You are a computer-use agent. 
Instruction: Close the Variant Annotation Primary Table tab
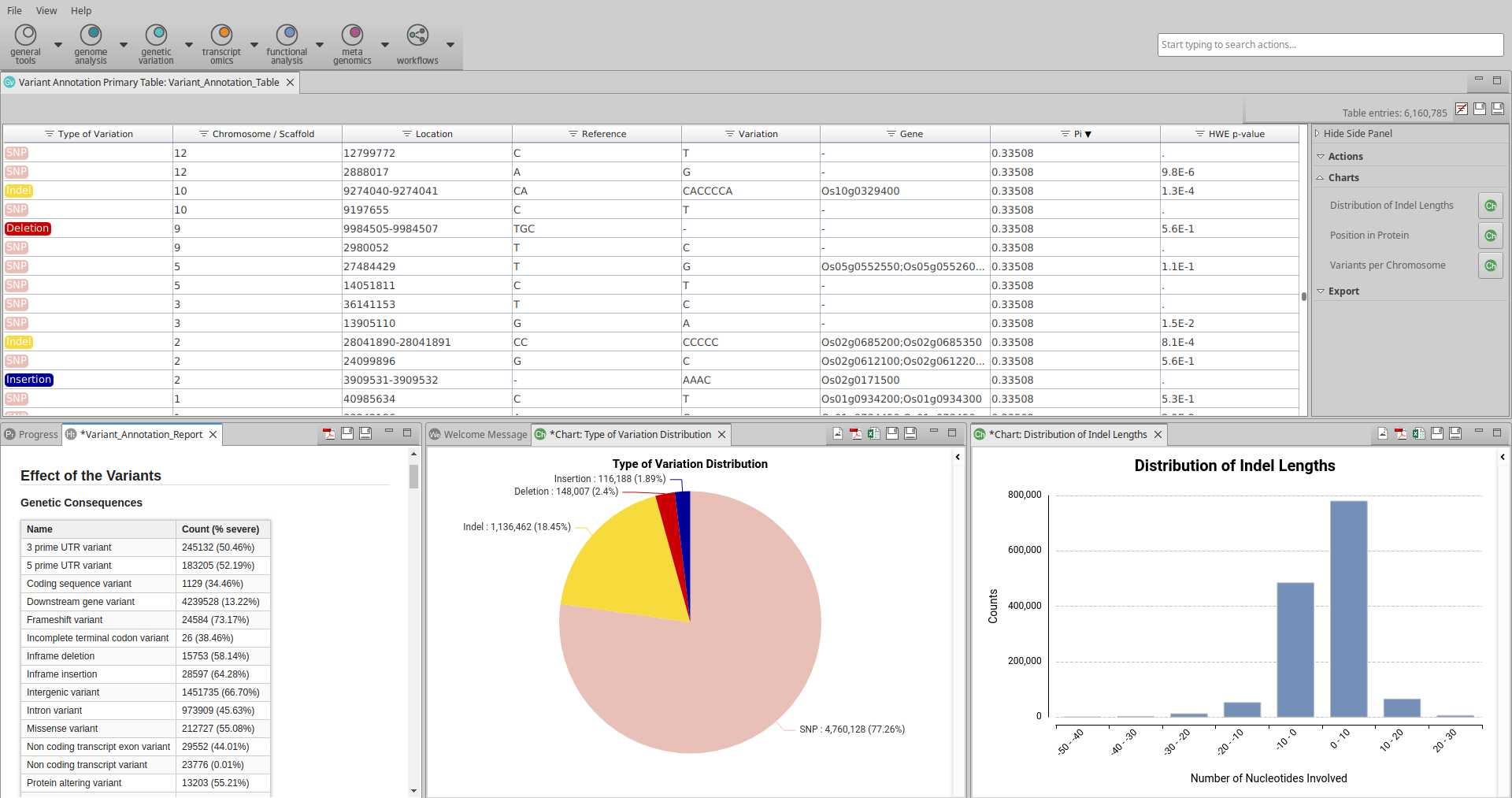click(x=290, y=82)
